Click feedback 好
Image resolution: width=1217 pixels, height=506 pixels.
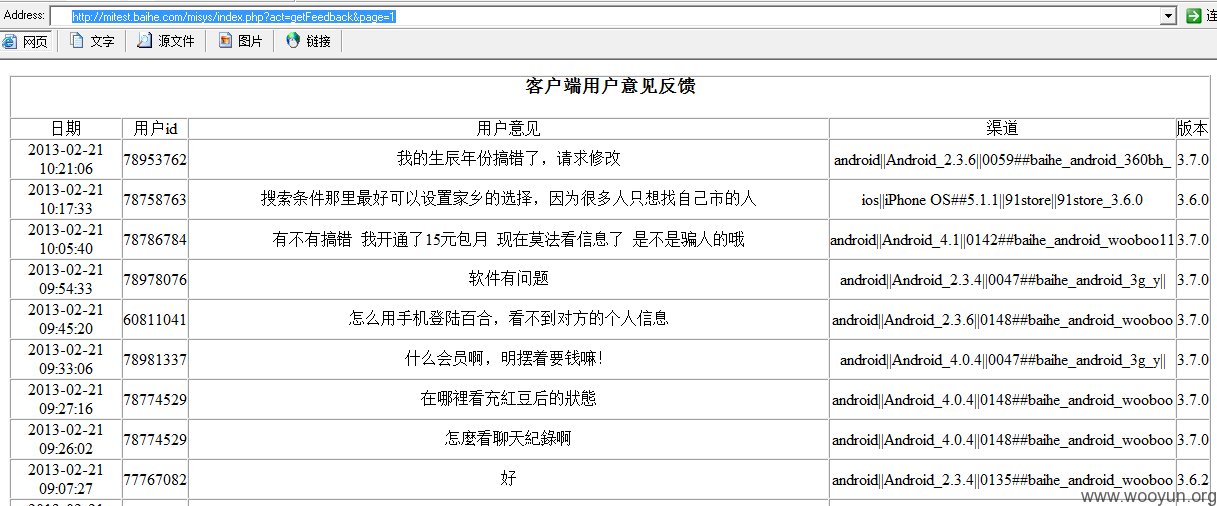click(x=508, y=478)
